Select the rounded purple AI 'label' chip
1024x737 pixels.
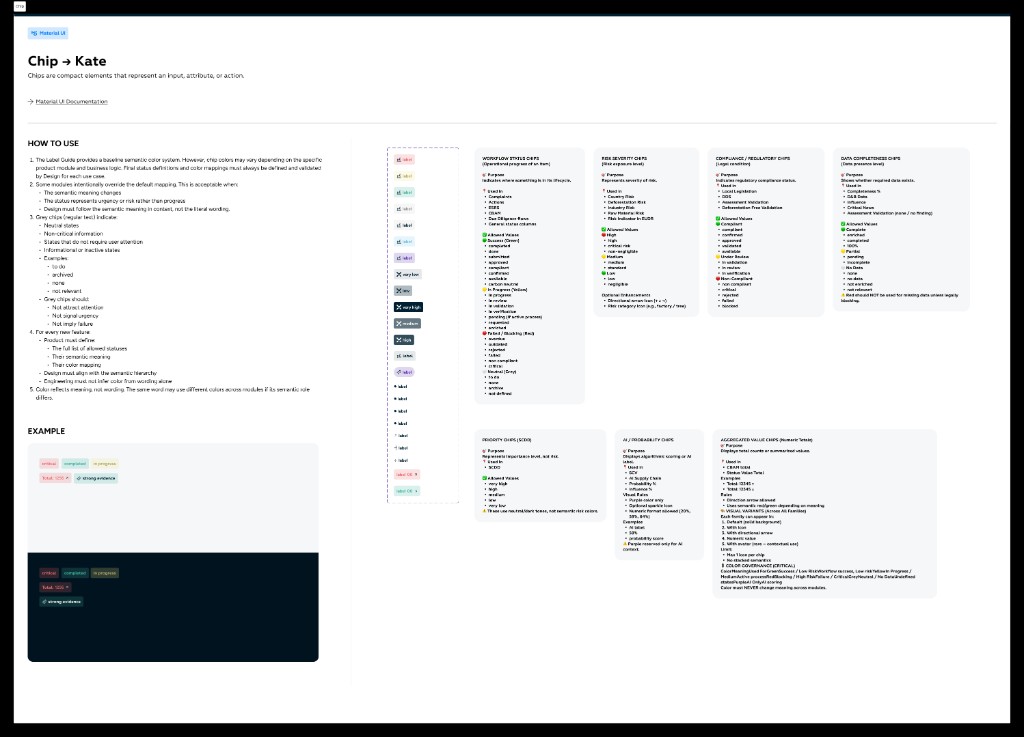[404, 372]
